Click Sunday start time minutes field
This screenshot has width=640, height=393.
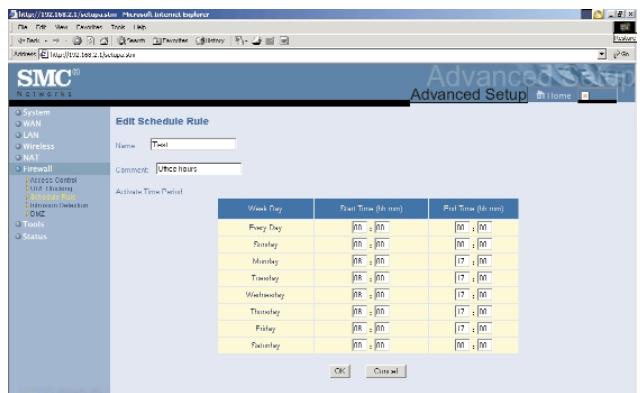click(382, 244)
